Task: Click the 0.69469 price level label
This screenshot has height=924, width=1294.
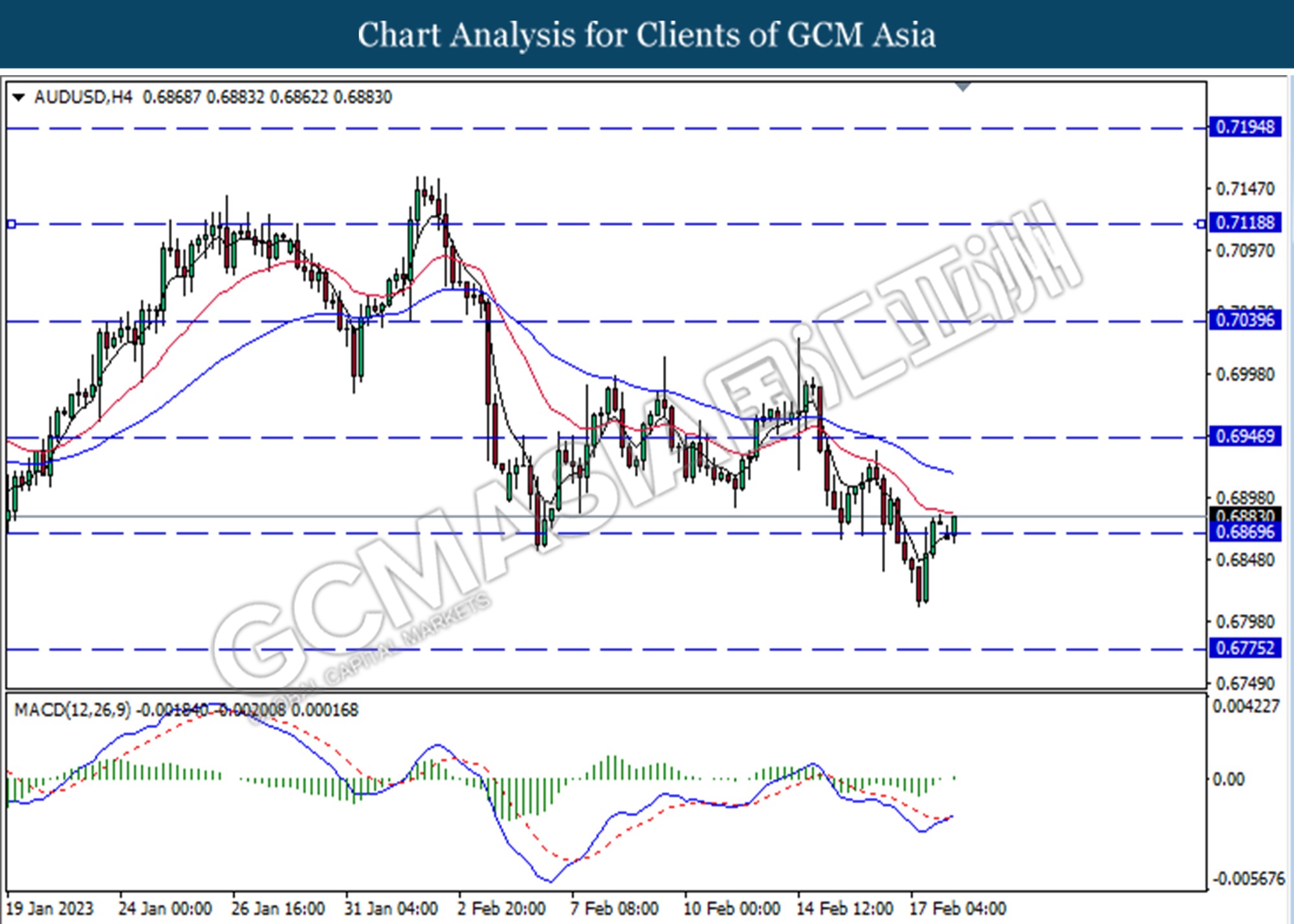Action: (x=1245, y=436)
